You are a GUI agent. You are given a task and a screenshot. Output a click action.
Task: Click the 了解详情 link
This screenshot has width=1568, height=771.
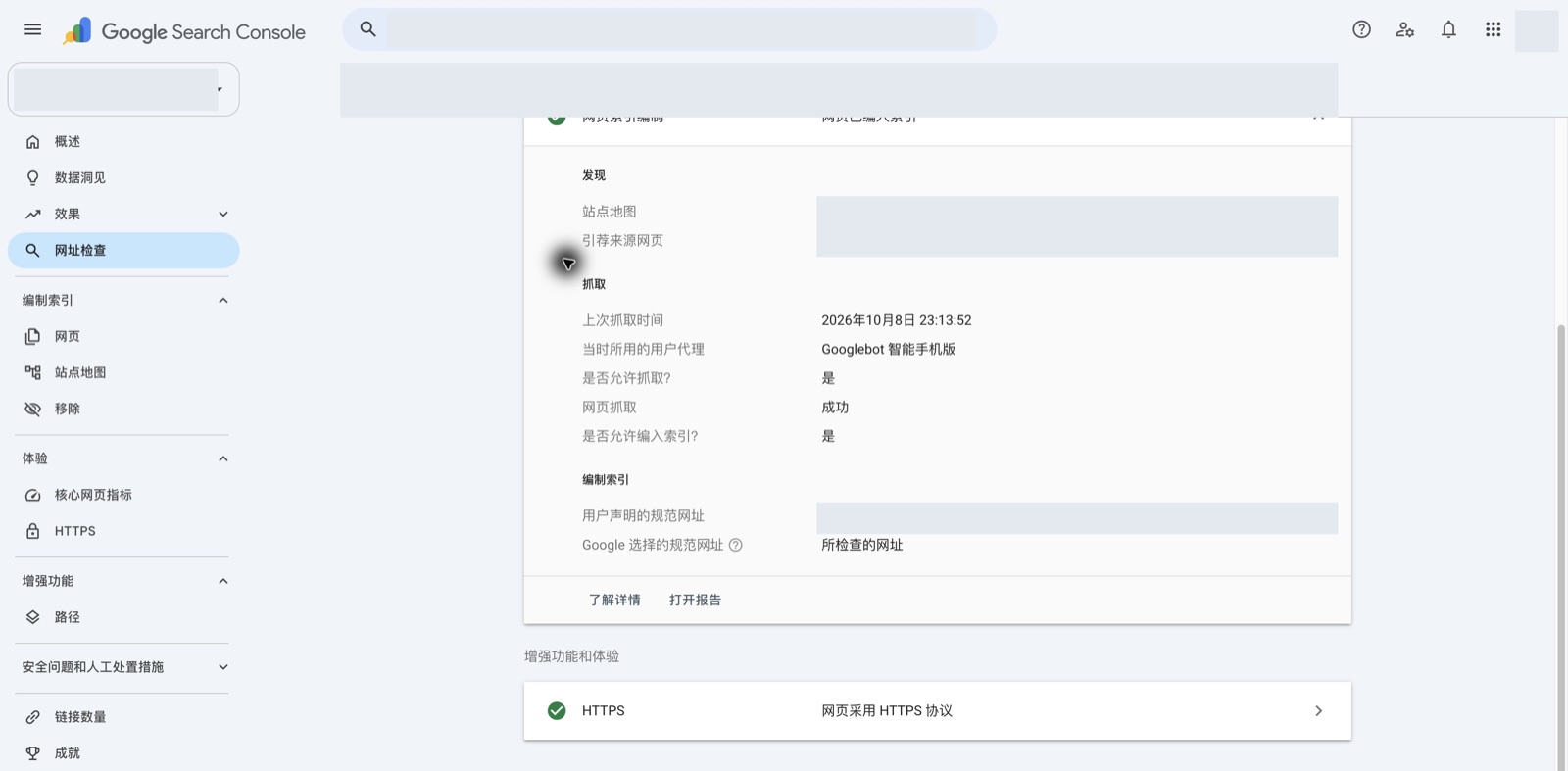point(614,600)
